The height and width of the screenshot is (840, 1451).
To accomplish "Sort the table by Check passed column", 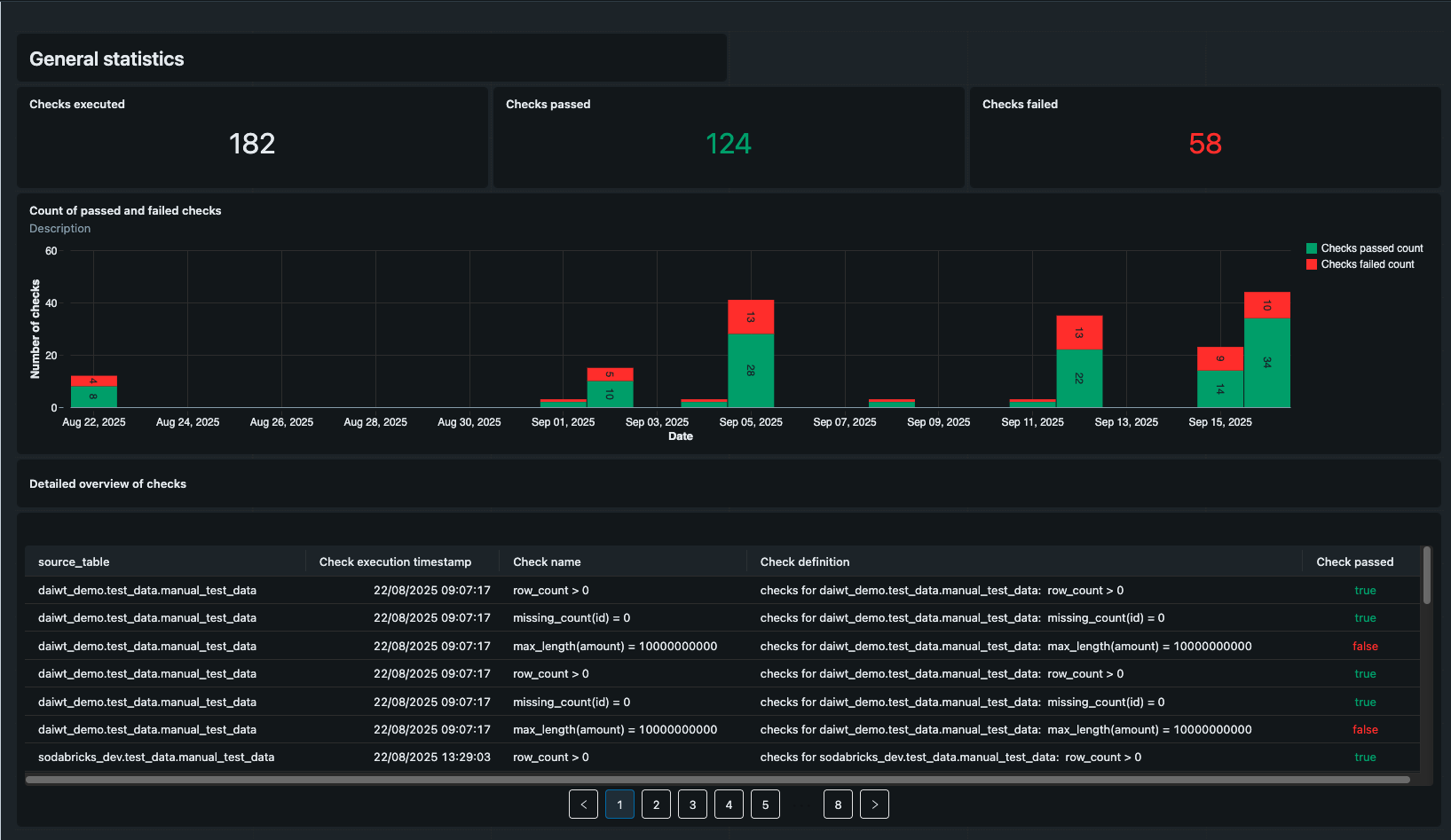I will [1355, 561].
